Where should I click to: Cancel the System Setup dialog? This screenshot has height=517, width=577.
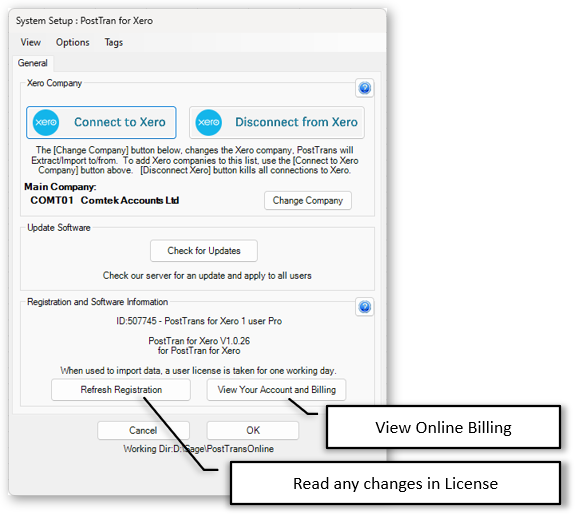click(143, 431)
